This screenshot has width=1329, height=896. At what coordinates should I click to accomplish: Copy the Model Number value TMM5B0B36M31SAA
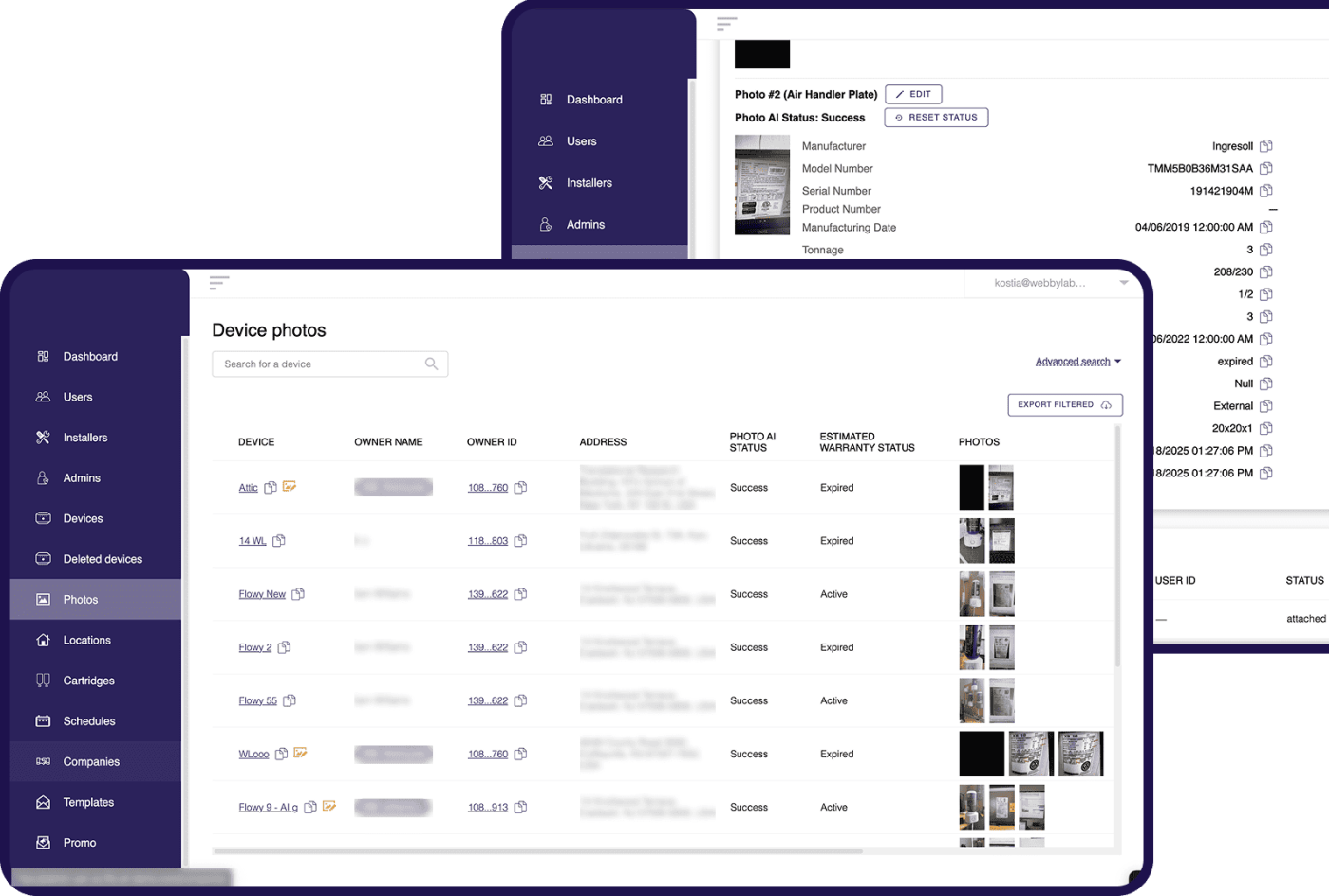pos(1265,169)
